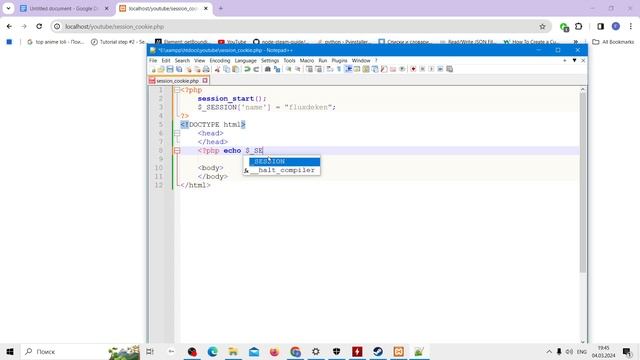Click the scroll up arrow in editor

[582, 89]
